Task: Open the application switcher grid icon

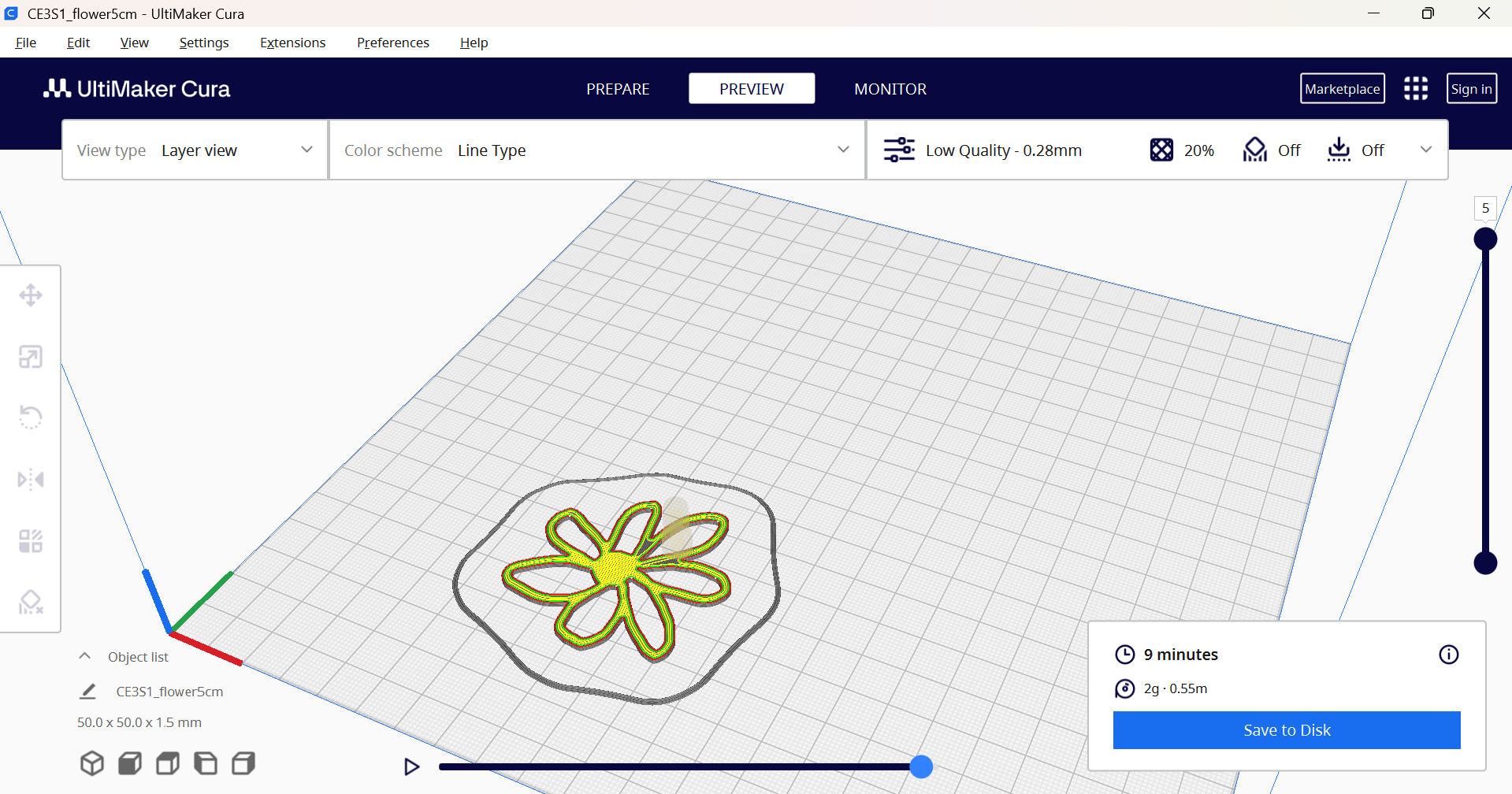Action: (x=1415, y=88)
